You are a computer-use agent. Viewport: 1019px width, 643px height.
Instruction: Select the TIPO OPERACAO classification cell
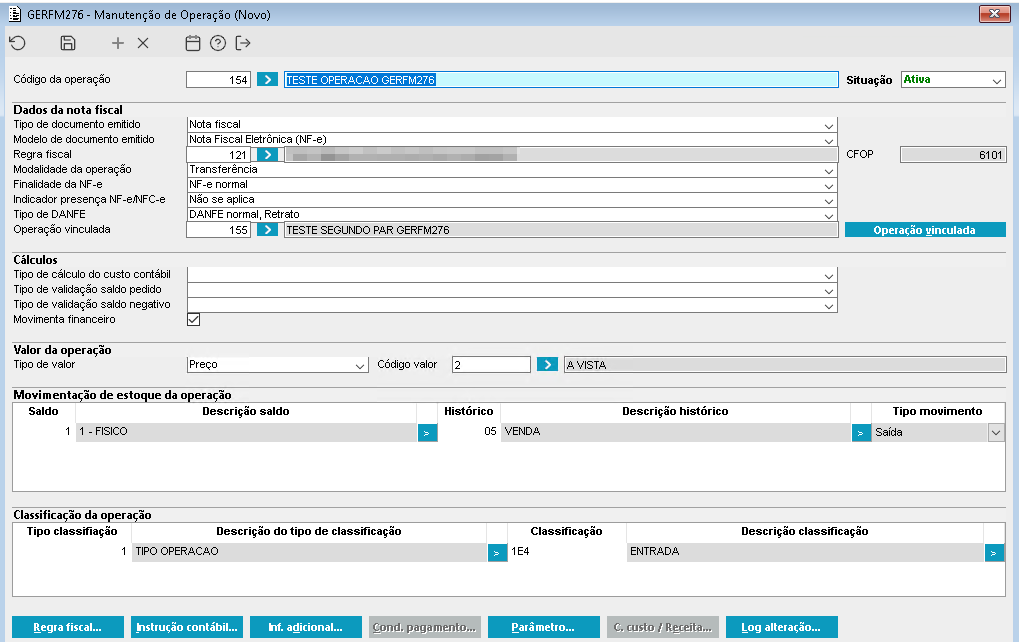coord(309,552)
